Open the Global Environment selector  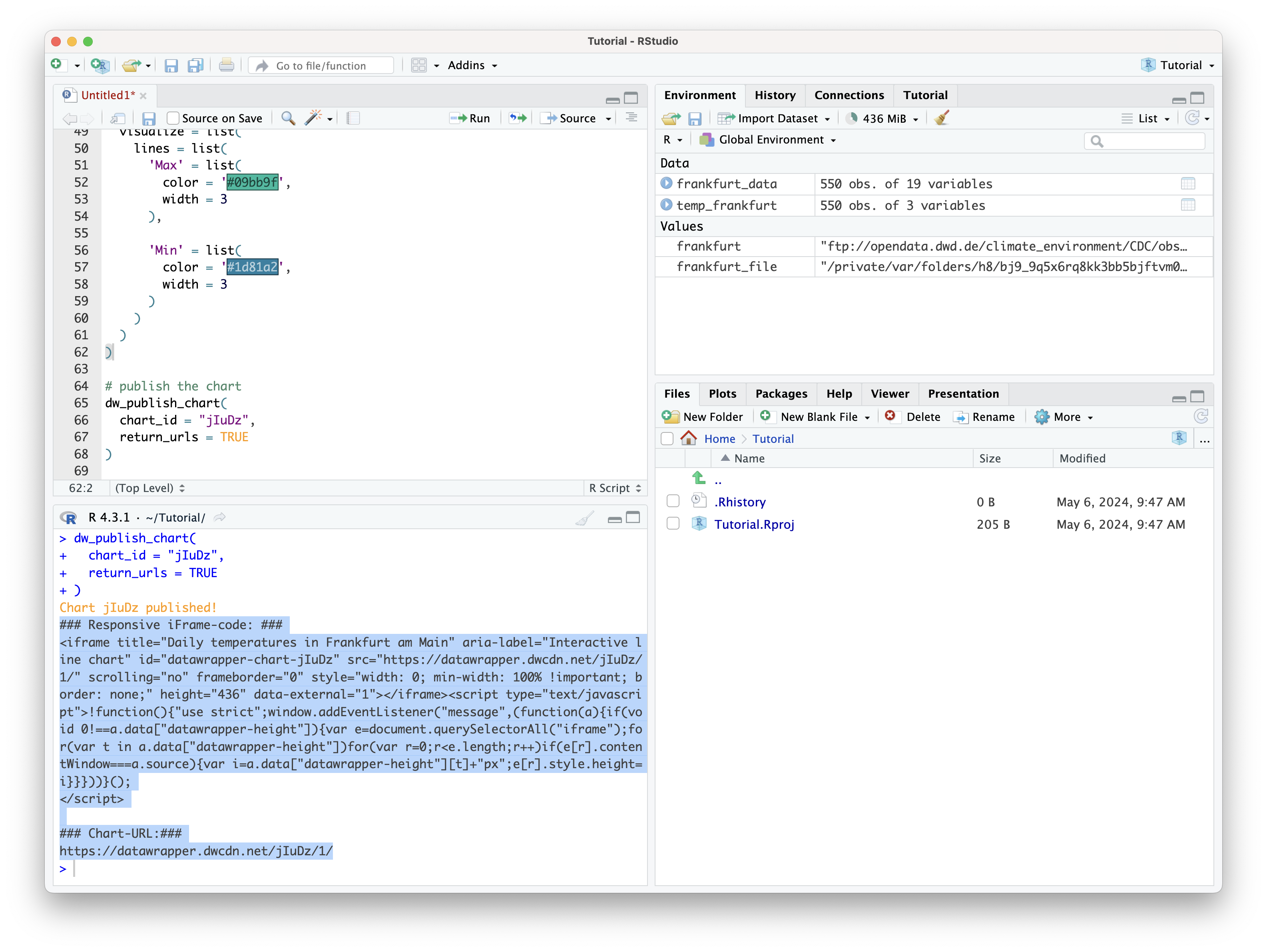click(767, 140)
